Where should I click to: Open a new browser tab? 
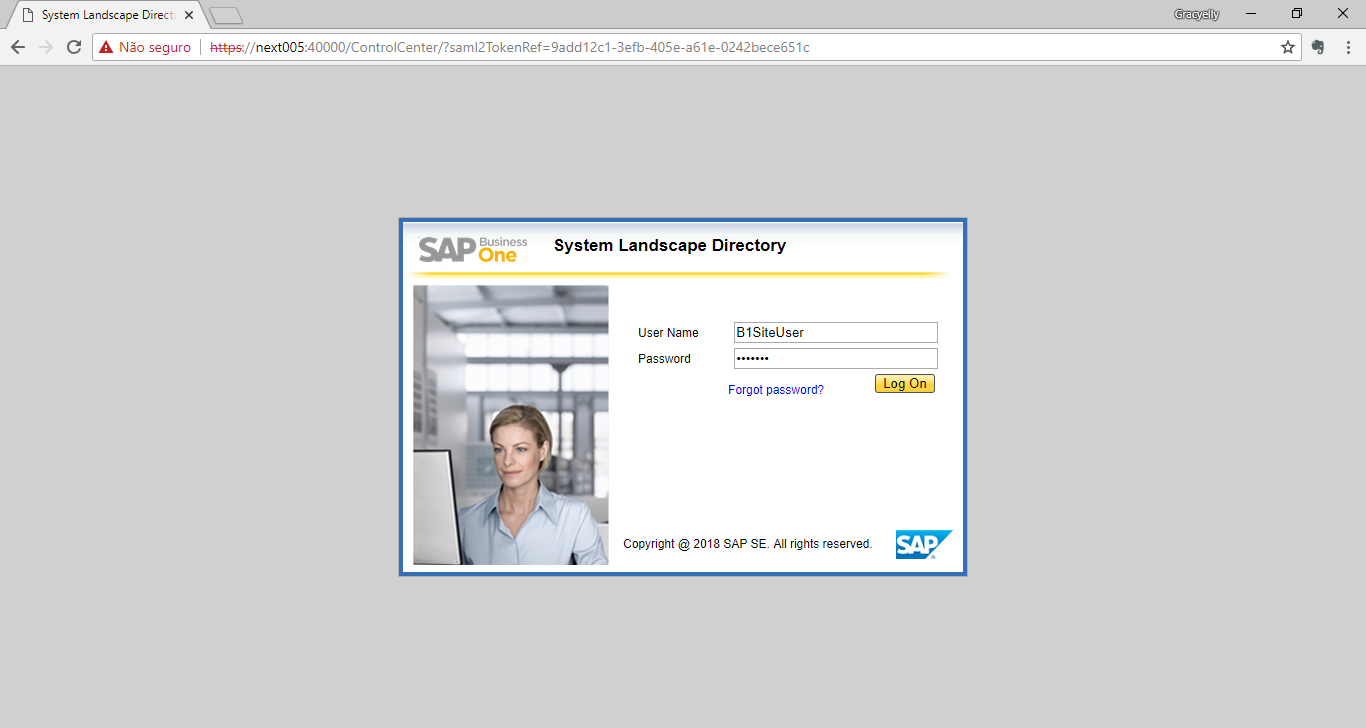[226, 15]
